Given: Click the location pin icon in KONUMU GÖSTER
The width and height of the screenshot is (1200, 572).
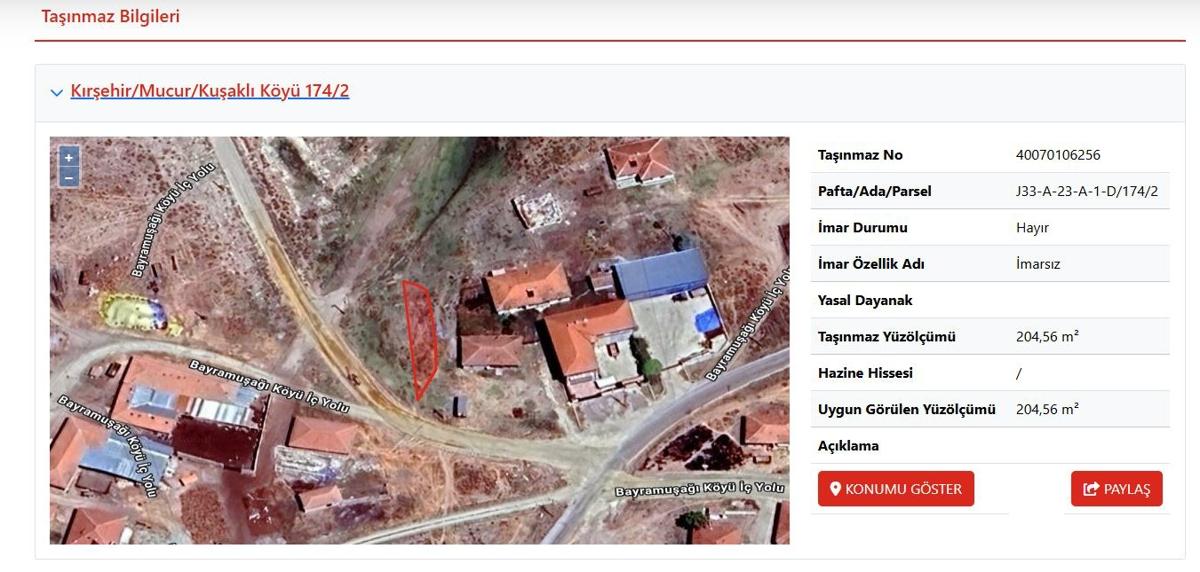Looking at the screenshot, I should click(835, 489).
